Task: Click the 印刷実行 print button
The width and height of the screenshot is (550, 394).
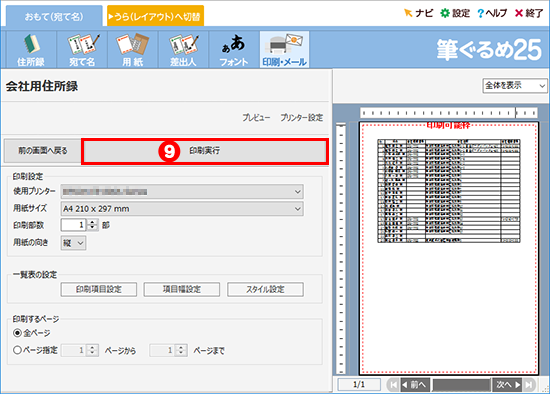Action: pos(205,151)
